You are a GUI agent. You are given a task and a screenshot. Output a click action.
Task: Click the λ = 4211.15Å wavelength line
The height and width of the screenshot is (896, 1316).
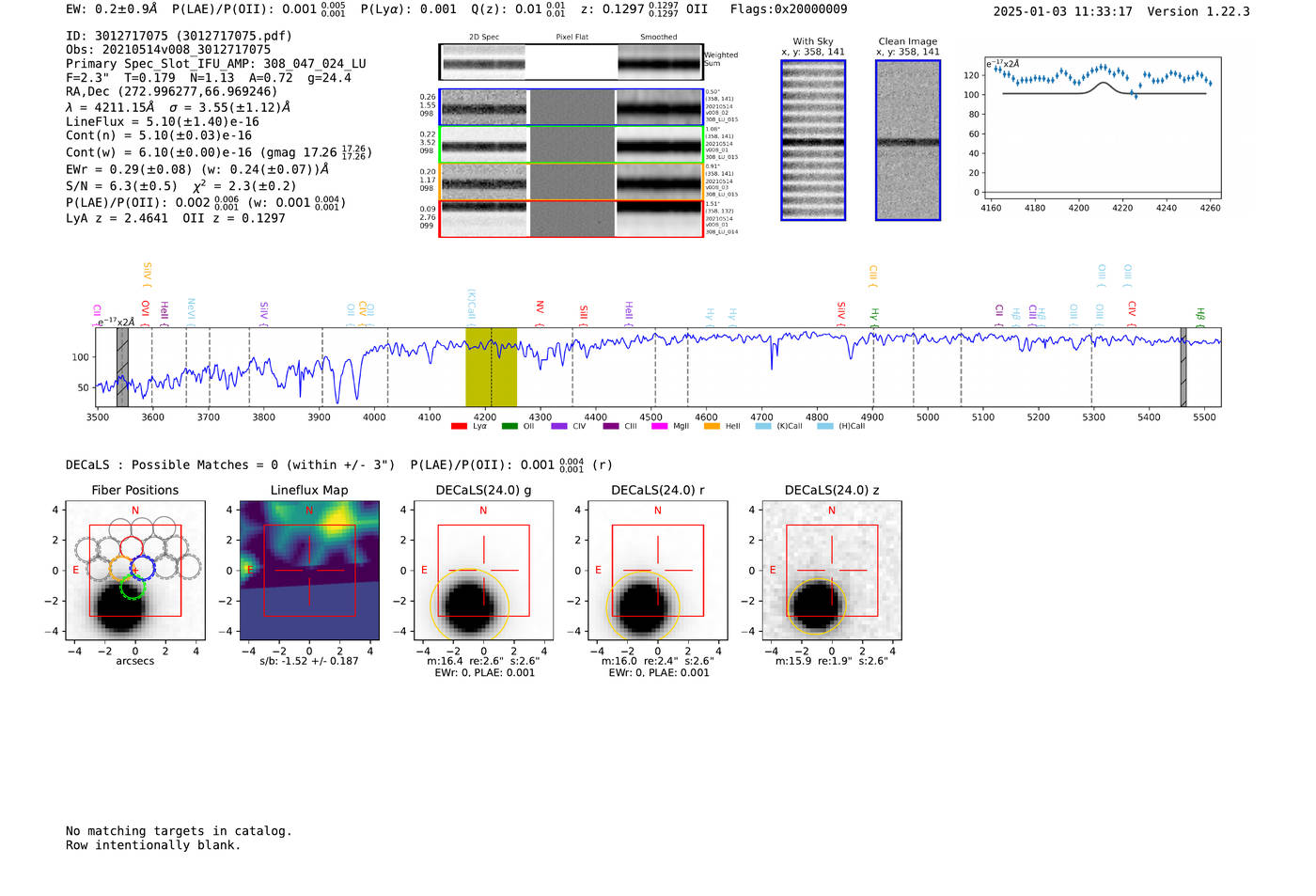tap(178, 107)
